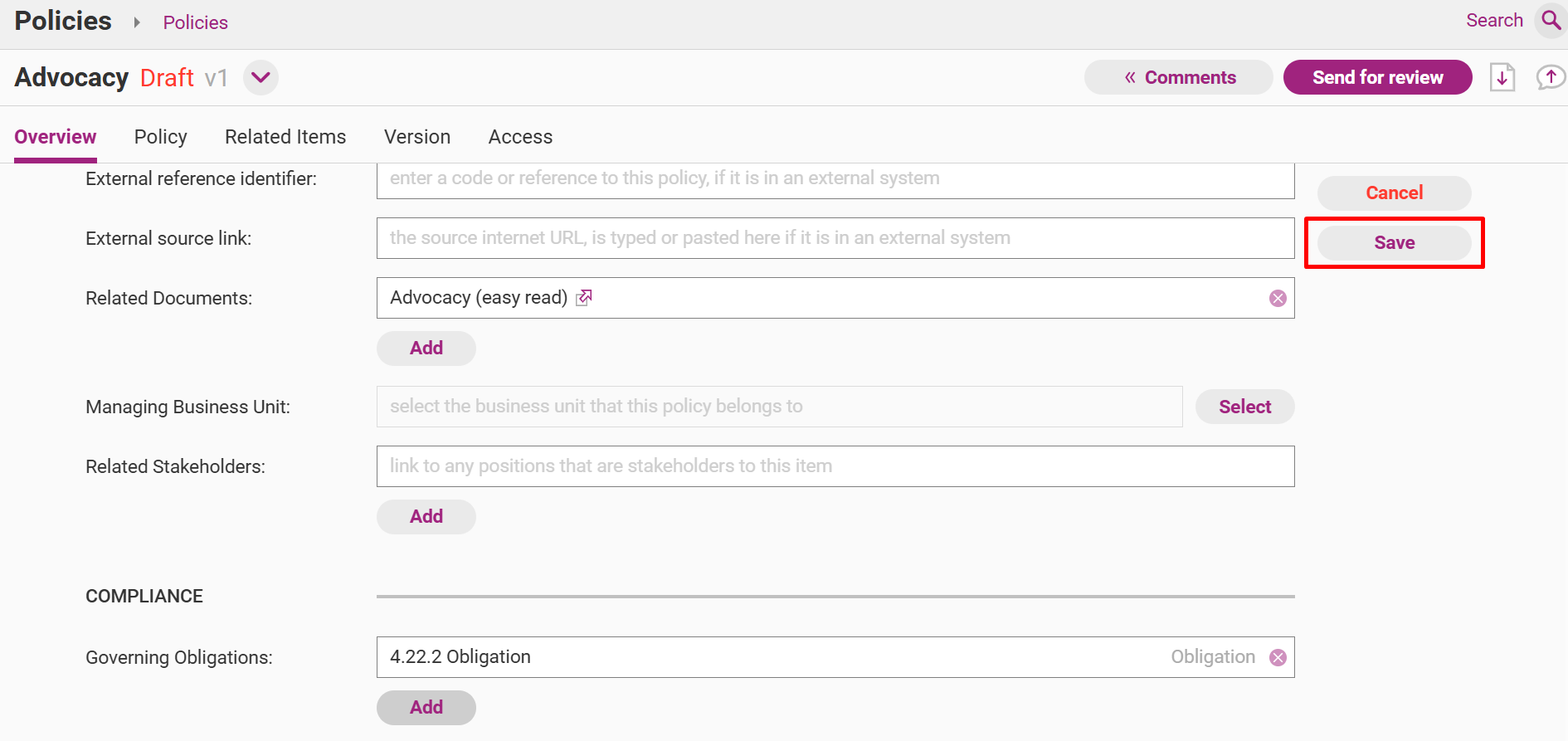
Task: Expand the Comments panel
Action: click(x=1178, y=77)
